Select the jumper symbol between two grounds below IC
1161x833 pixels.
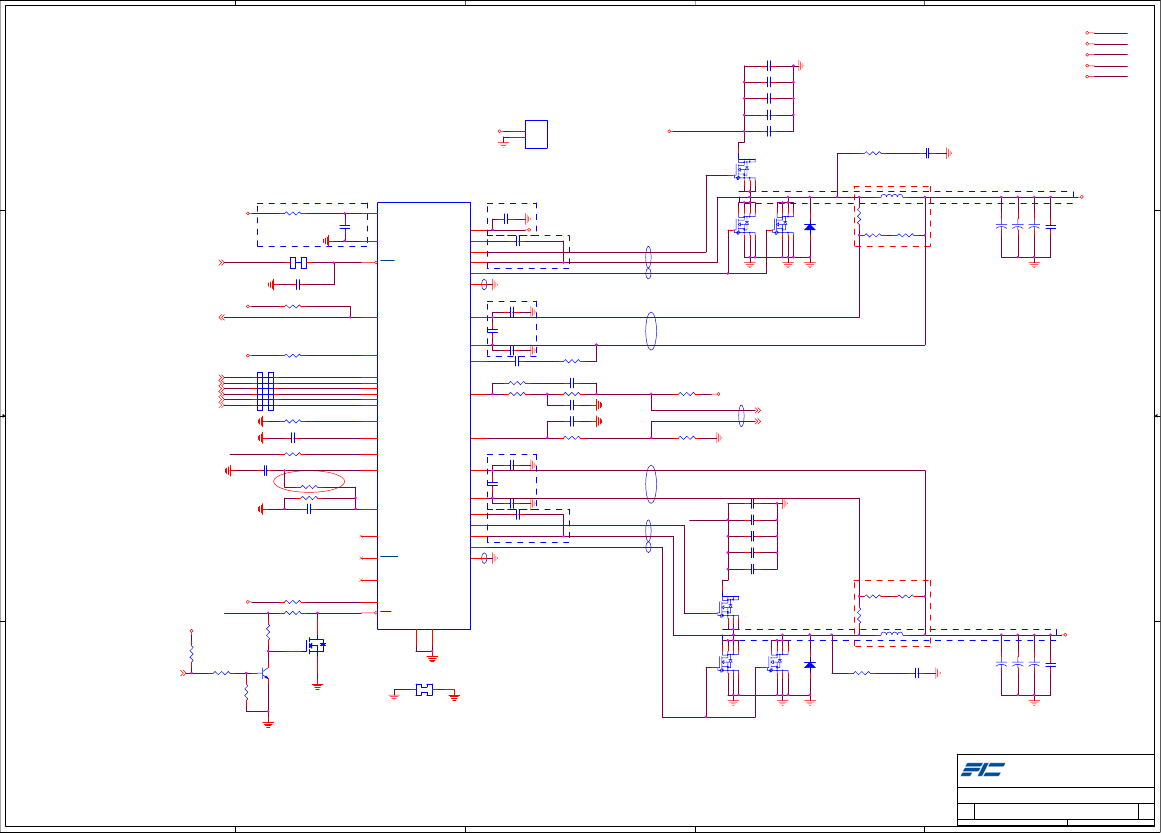(x=424, y=690)
